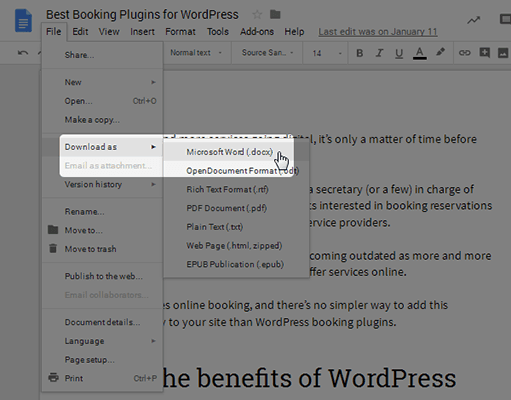
Task: Open the Add-ons menu
Action: coord(257,32)
